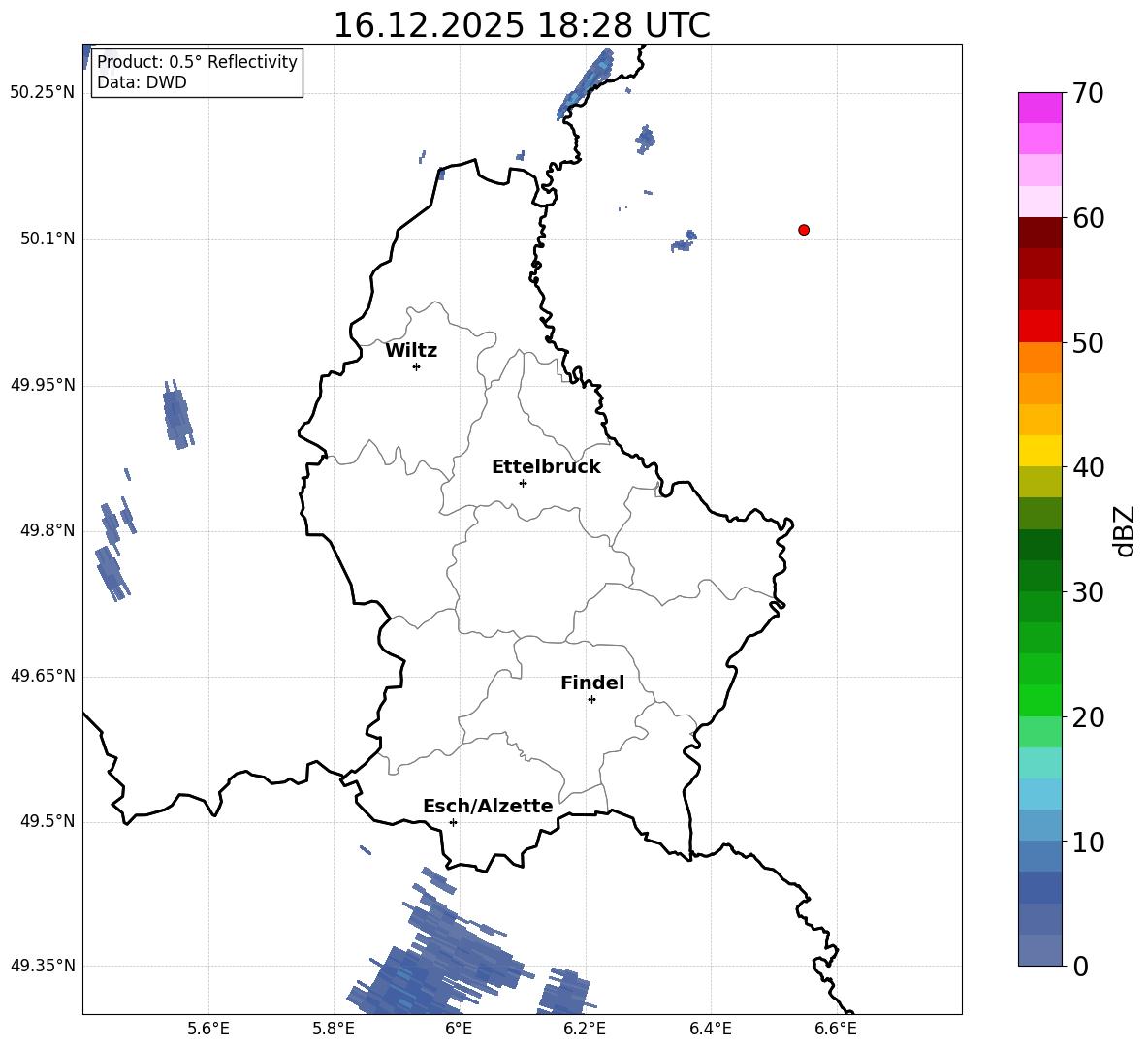Click the 20 dBZ colorbar label
The height and width of the screenshot is (1048, 1148).
click(1088, 717)
